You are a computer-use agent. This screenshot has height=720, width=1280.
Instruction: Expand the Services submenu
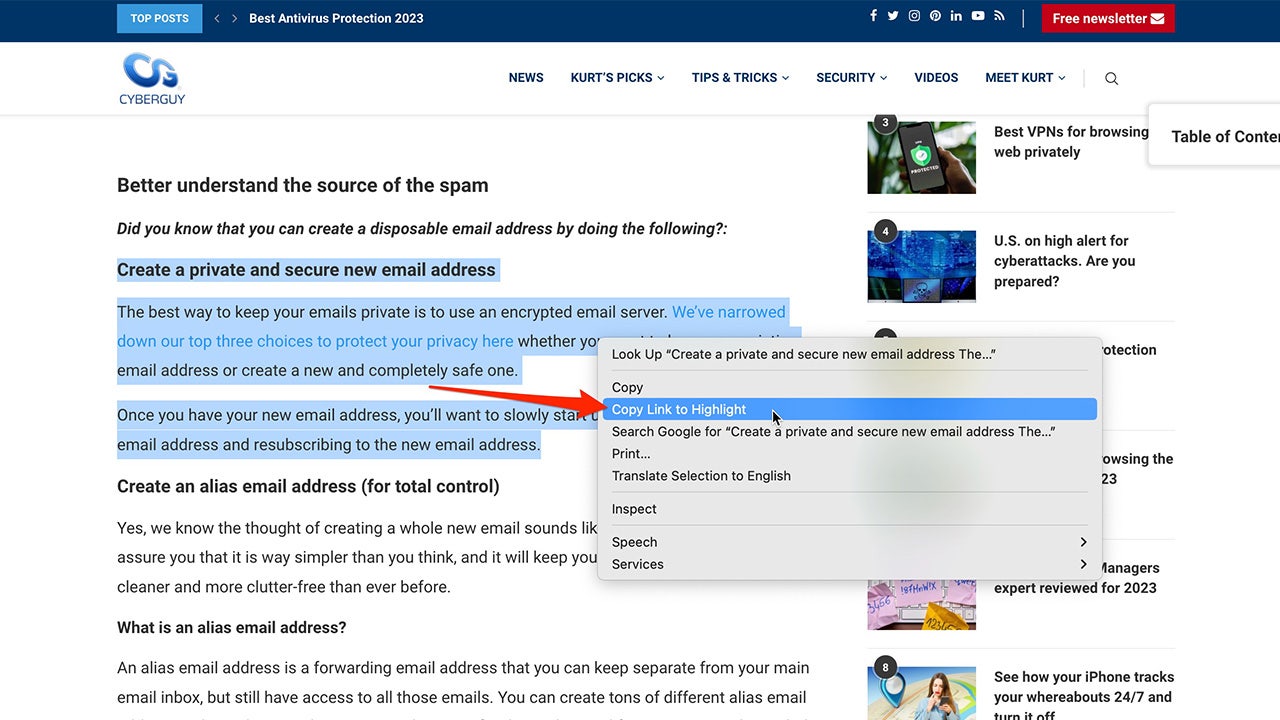[850, 563]
